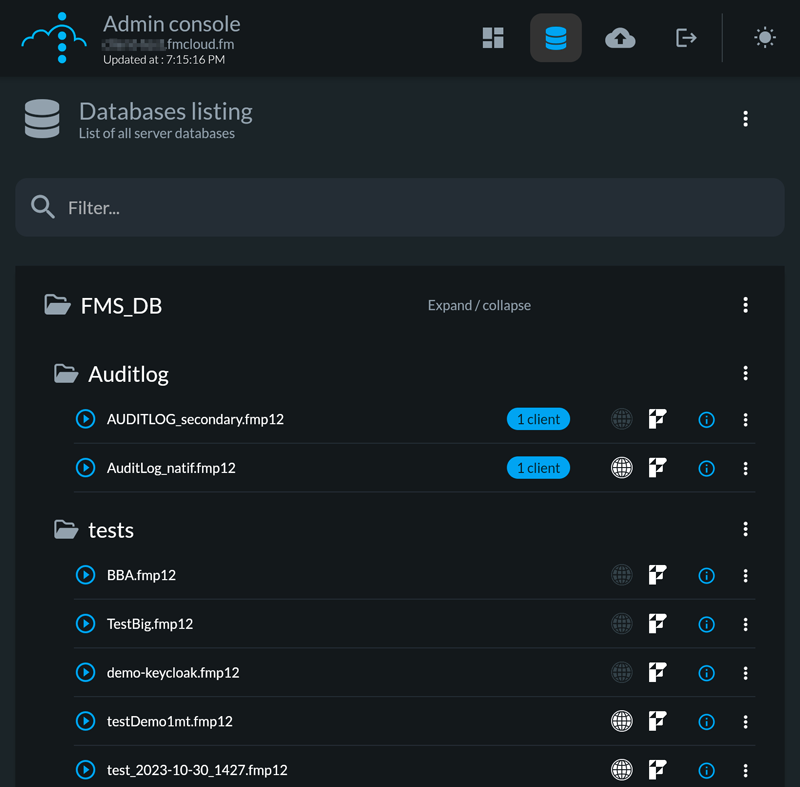This screenshot has height=787, width=800.
Task: Click the globe icon next to AuditLog_natif.fmp12
Action: tap(622, 468)
